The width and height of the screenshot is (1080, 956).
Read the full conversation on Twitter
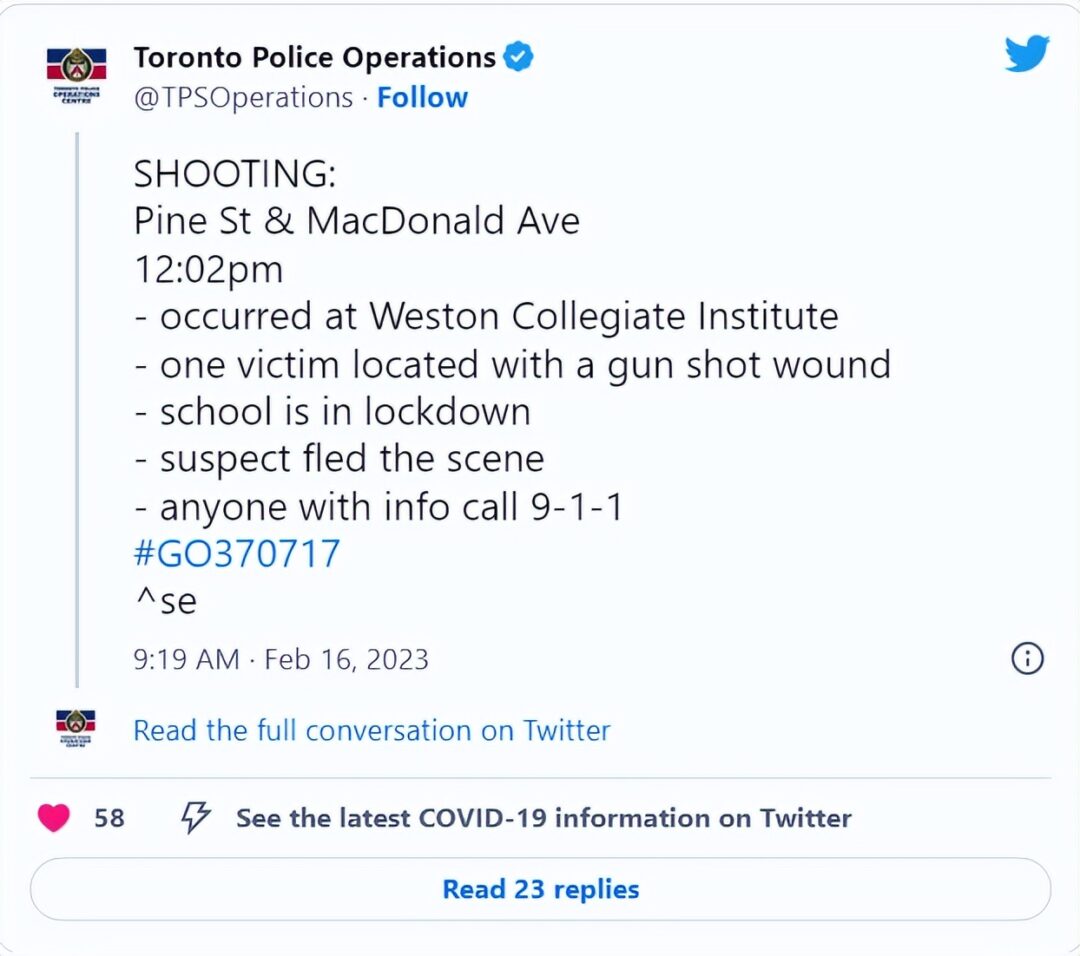tap(372, 731)
